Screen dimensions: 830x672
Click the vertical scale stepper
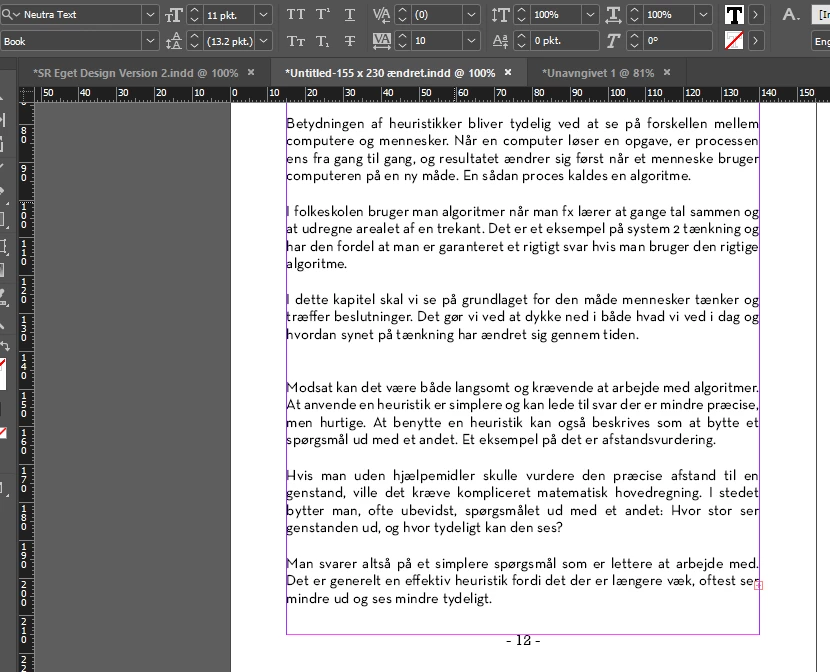[521, 15]
